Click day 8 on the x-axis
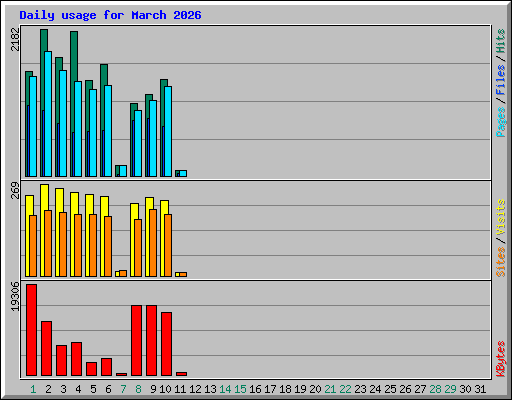512x400 pixels. pos(138,389)
